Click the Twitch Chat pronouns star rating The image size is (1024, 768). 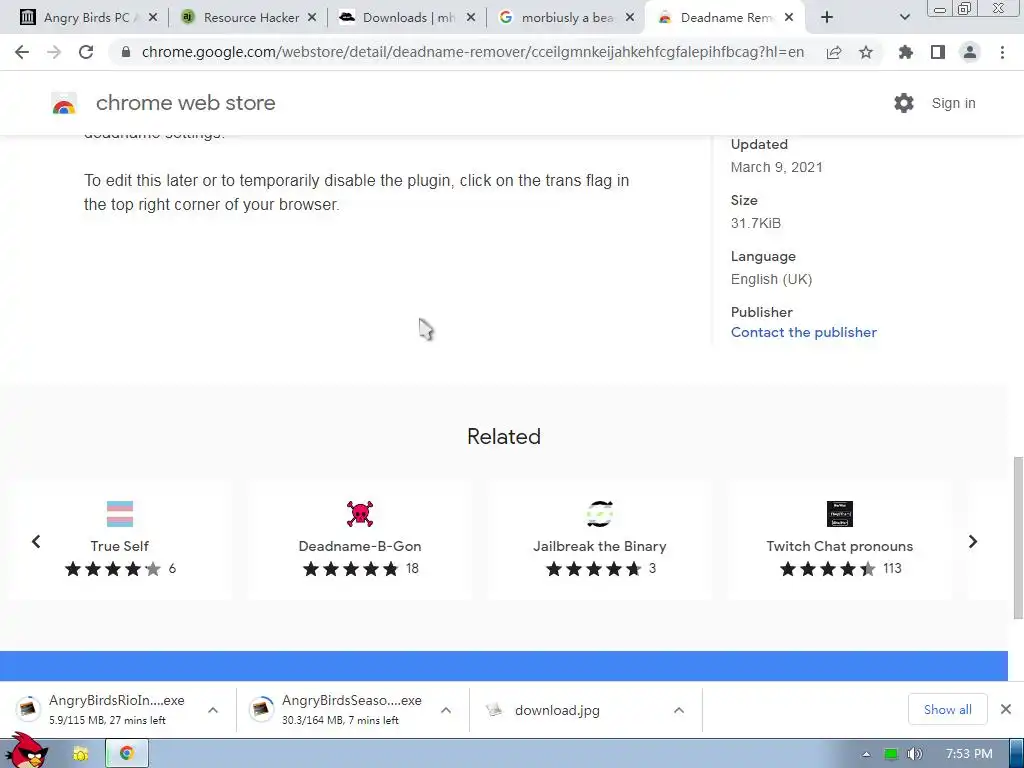(828, 569)
